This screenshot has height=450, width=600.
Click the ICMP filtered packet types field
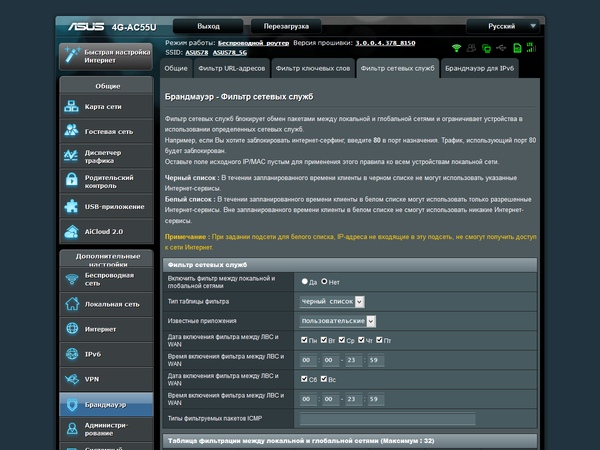pos(388,419)
